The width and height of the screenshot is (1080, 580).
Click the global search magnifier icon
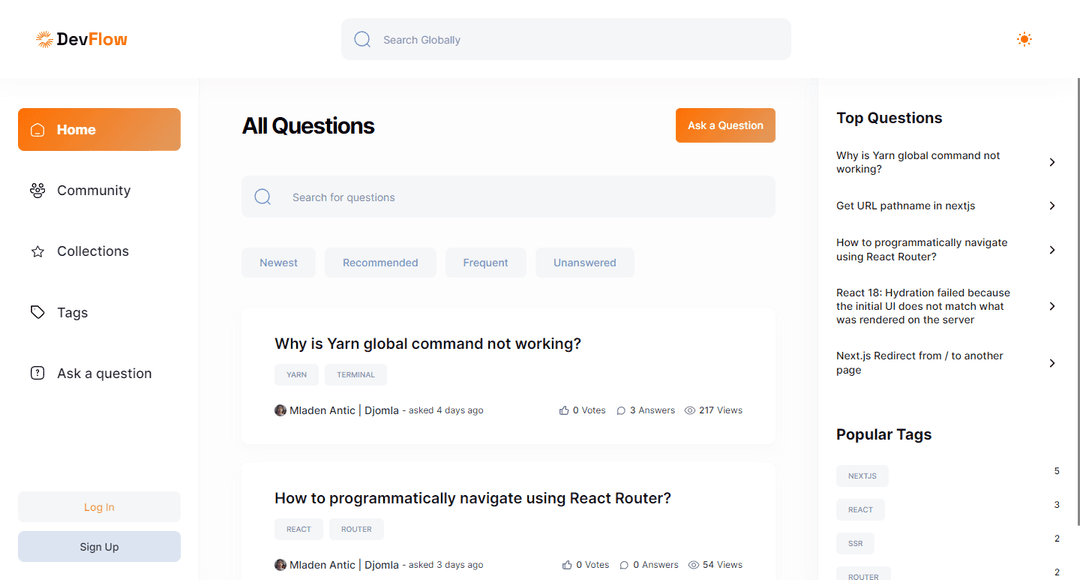(362, 40)
